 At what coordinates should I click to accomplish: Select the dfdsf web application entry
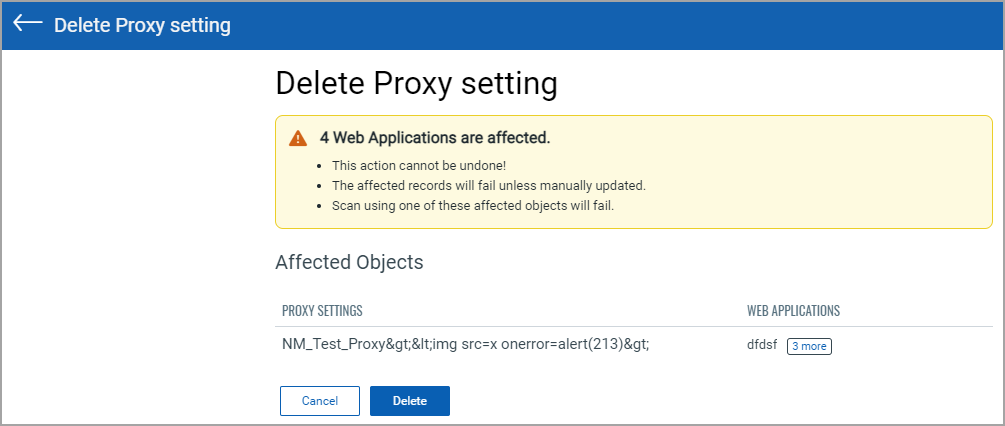(x=761, y=346)
